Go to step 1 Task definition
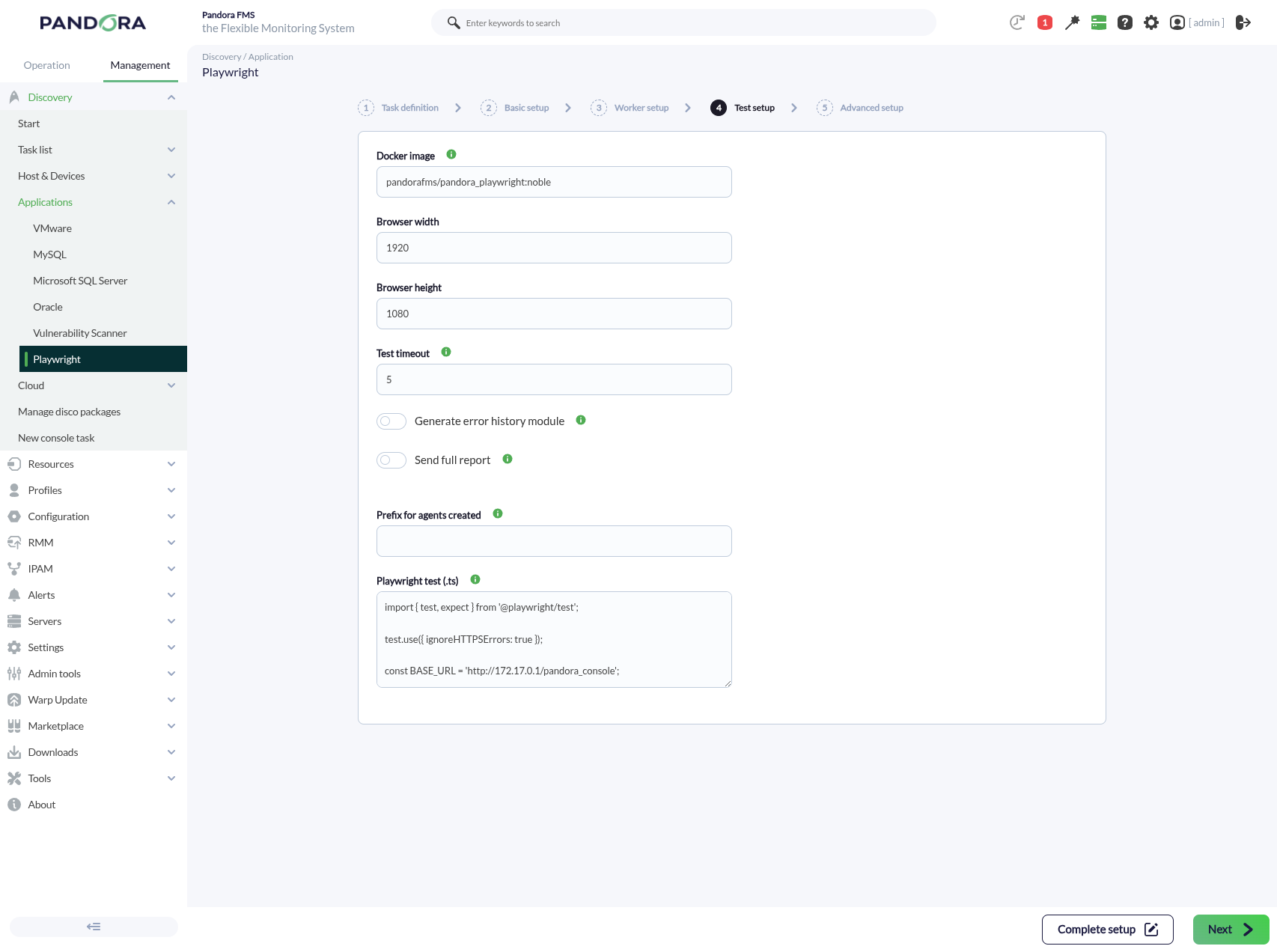The width and height of the screenshot is (1277, 952). 398,108
